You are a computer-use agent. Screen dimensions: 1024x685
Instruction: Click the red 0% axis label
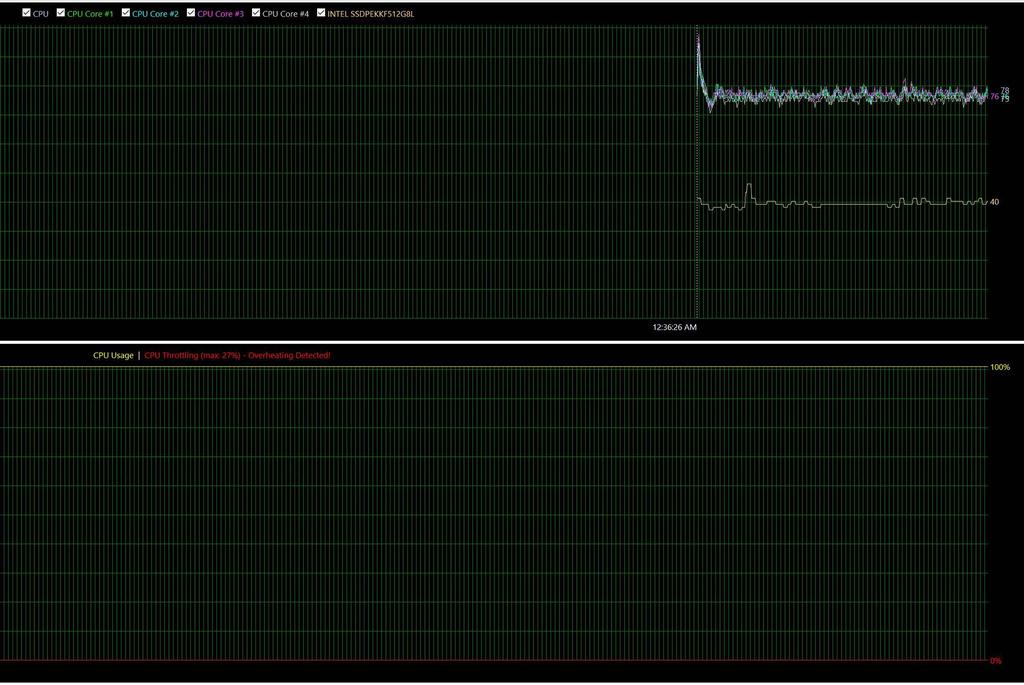[x=995, y=661]
